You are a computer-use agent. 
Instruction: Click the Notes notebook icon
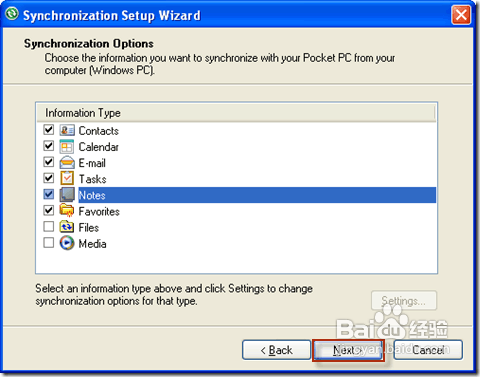click(x=67, y=195)
